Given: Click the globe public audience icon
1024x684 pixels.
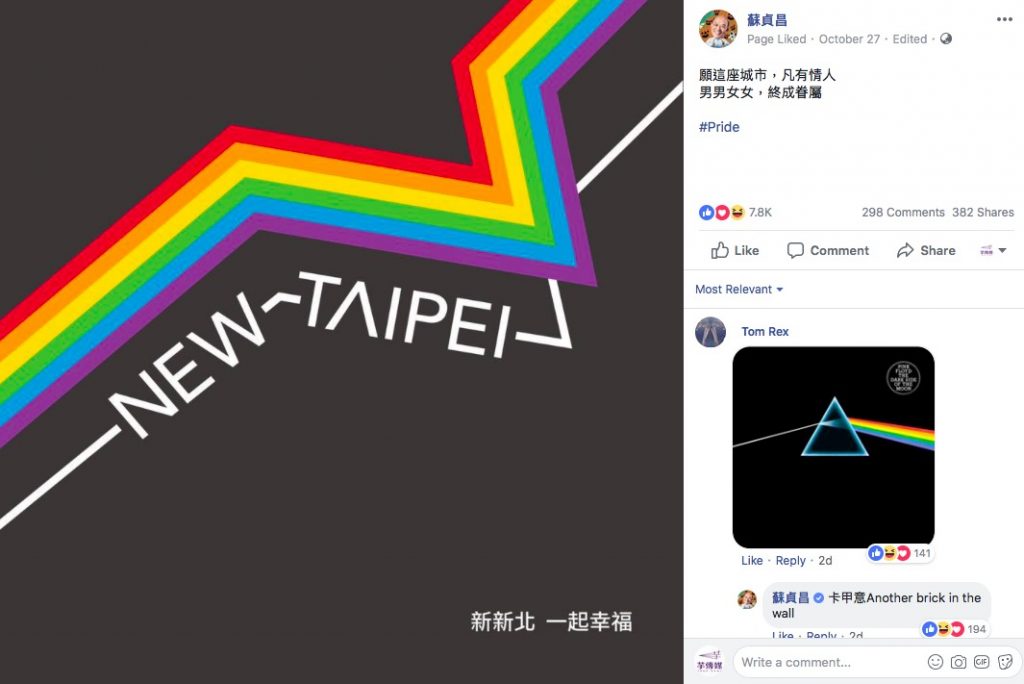Looking at the screenshot, I should pyautogui.click(x=946, y=39).
